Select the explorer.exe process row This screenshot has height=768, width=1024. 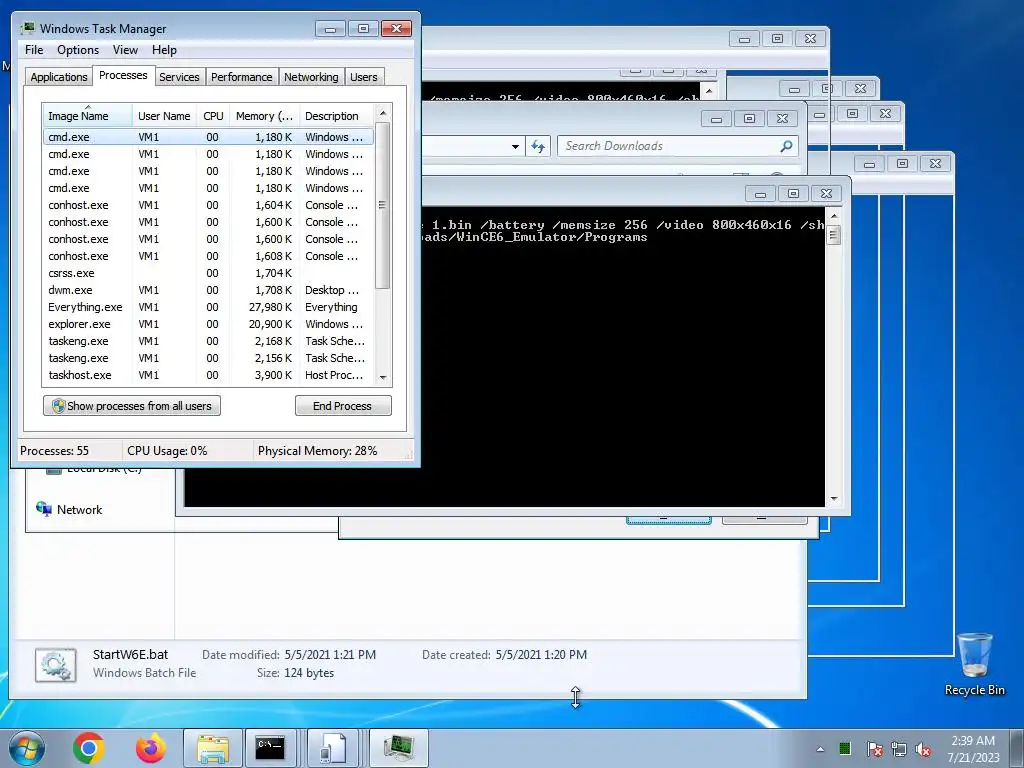[208, 324]
